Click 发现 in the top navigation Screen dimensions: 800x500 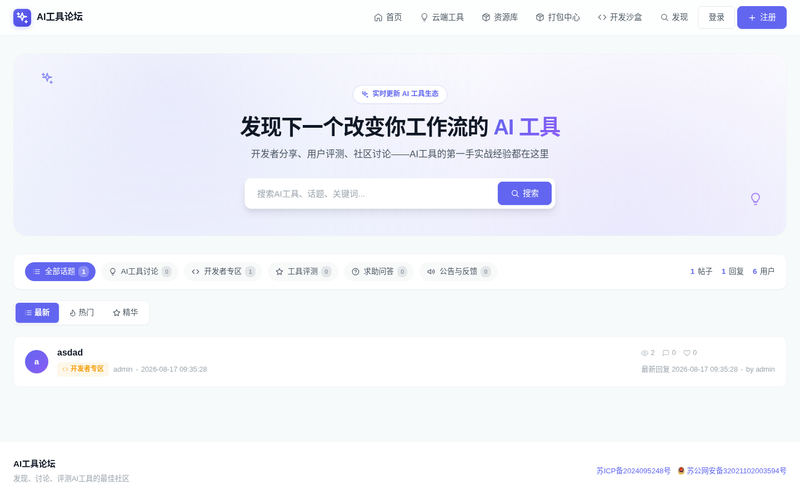pyautogui.click(x=674, y=17)
